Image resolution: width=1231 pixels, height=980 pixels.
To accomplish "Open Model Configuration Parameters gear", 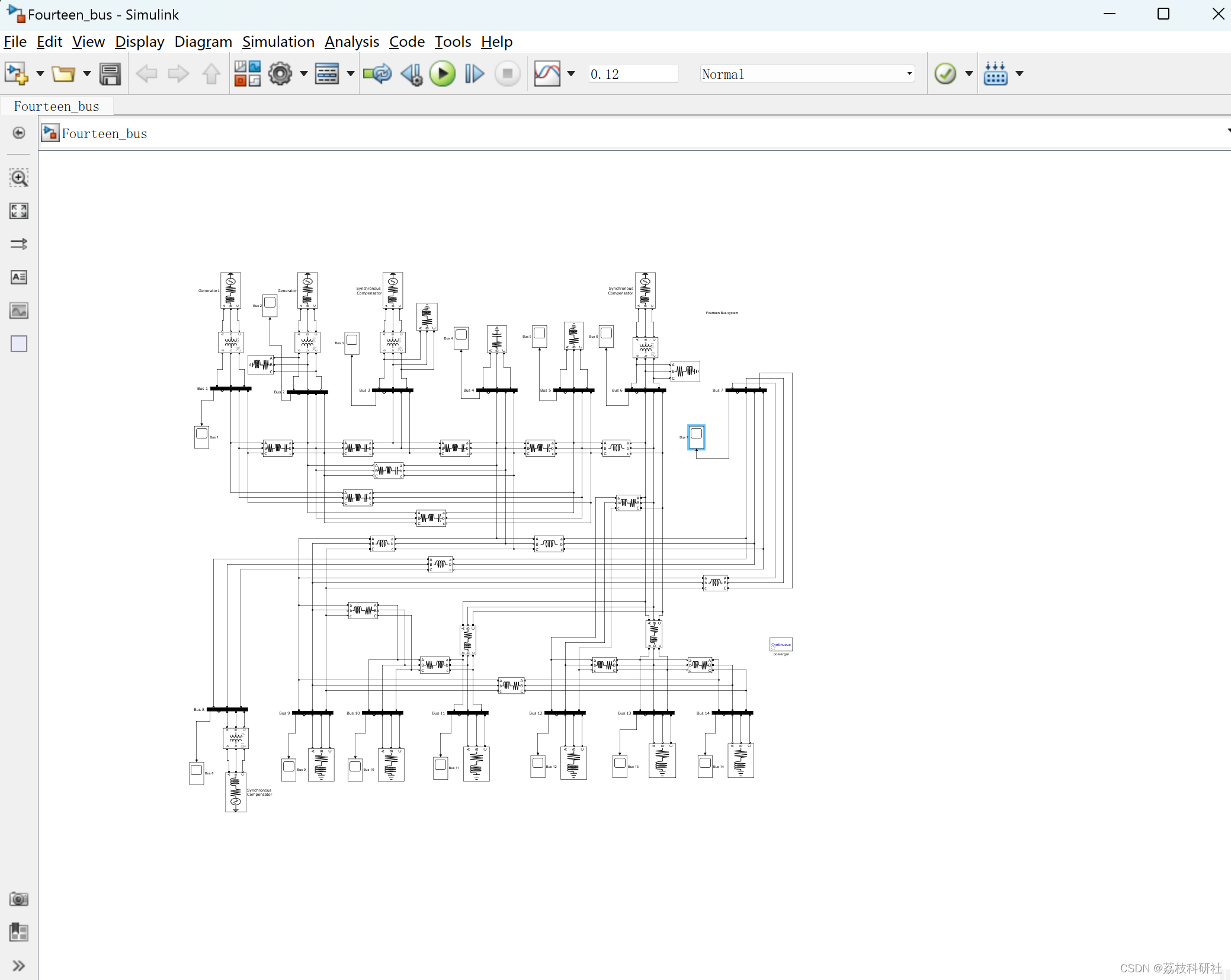I will [280, 74].
